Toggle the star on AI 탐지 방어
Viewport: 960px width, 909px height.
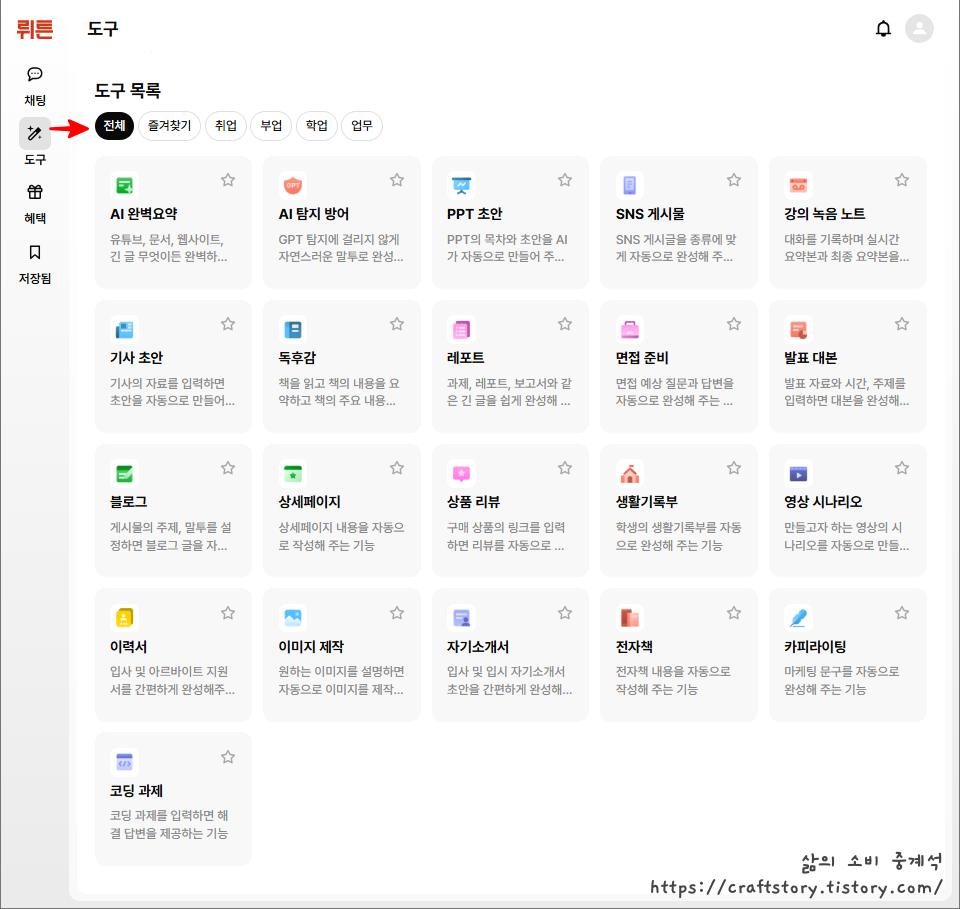397,179
